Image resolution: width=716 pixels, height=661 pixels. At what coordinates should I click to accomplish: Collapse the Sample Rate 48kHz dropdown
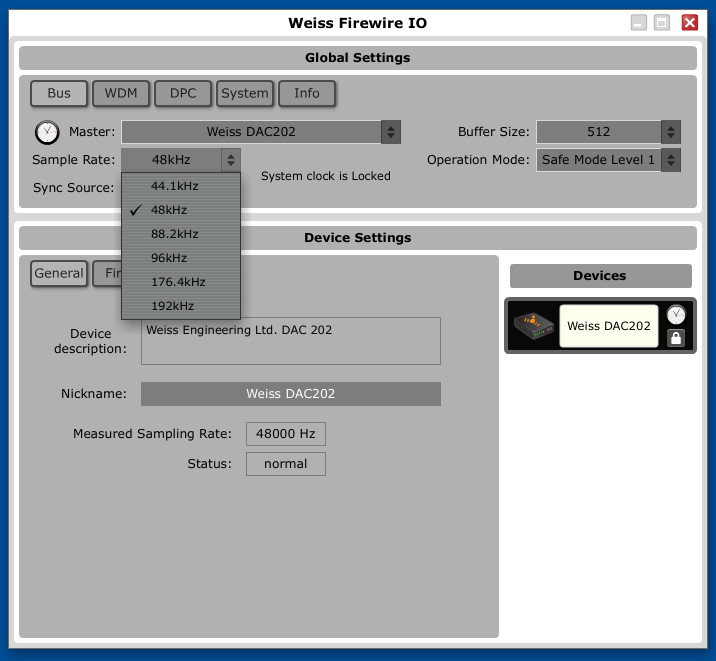tap(181, 160)
